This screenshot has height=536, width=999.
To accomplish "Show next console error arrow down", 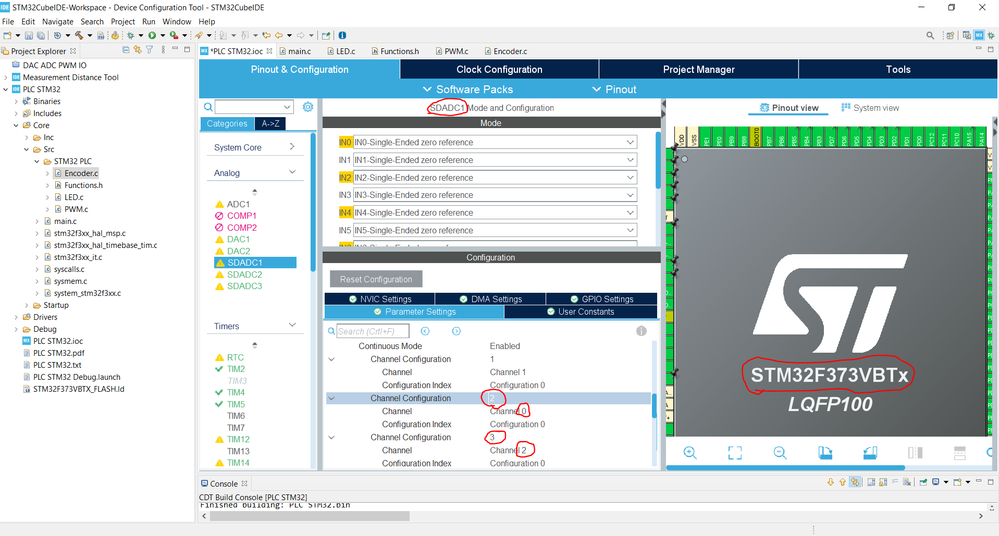I will coord(830,482).
